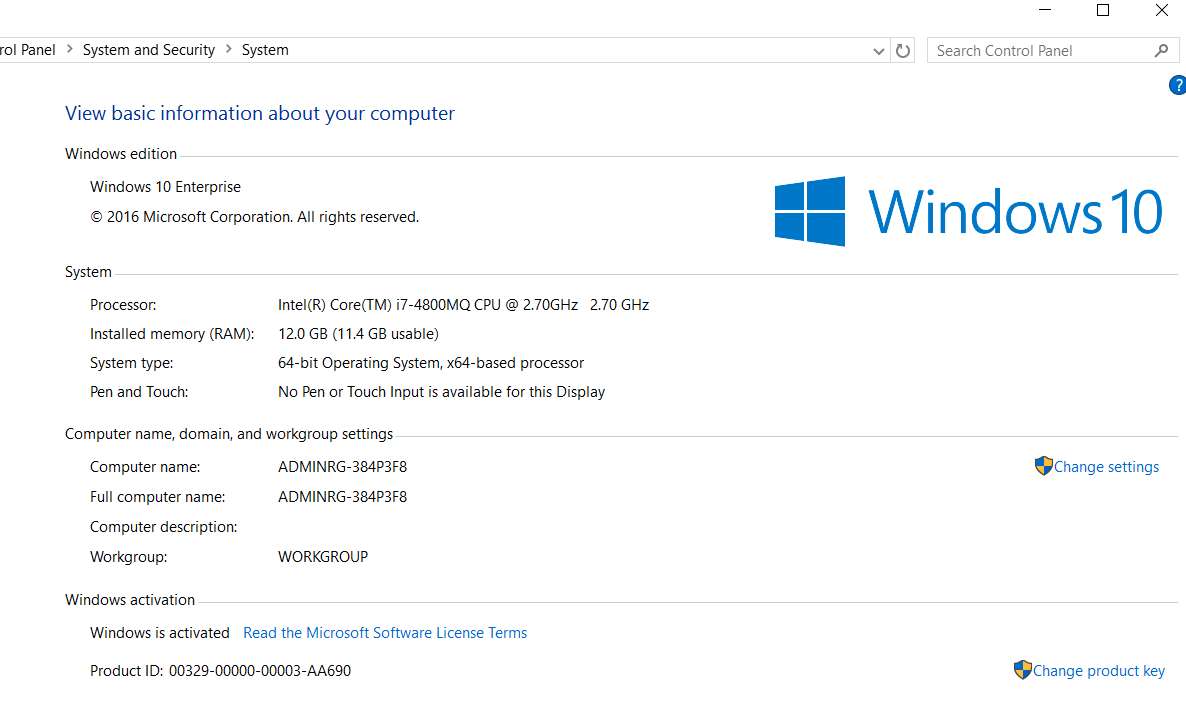Click the refresh icon beside address bar
Image resolution: width=1186 pixels, height=716 pixels.
903,51
